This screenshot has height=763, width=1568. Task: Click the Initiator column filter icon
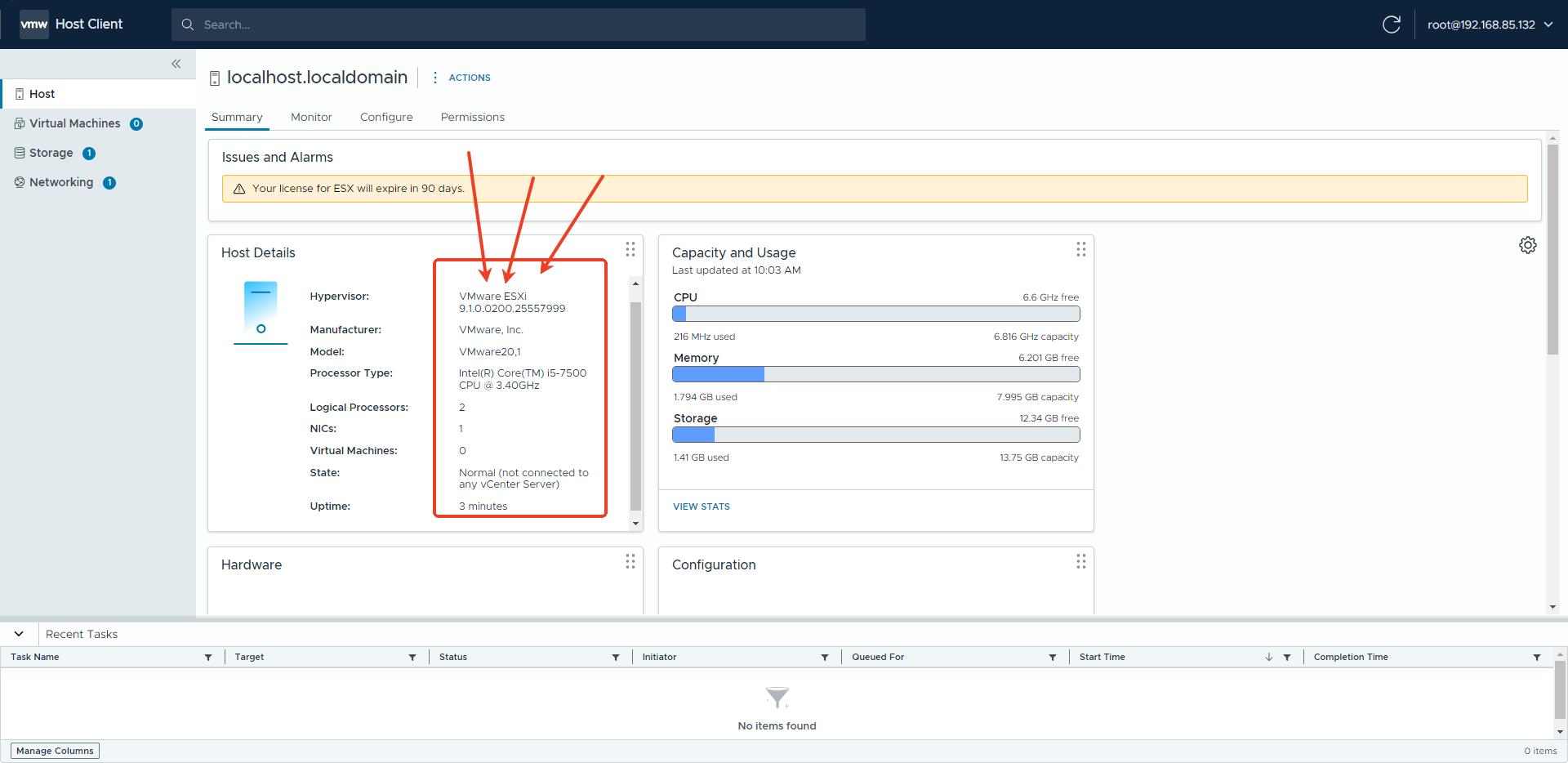pyautogui.click(x=825, y=658)
